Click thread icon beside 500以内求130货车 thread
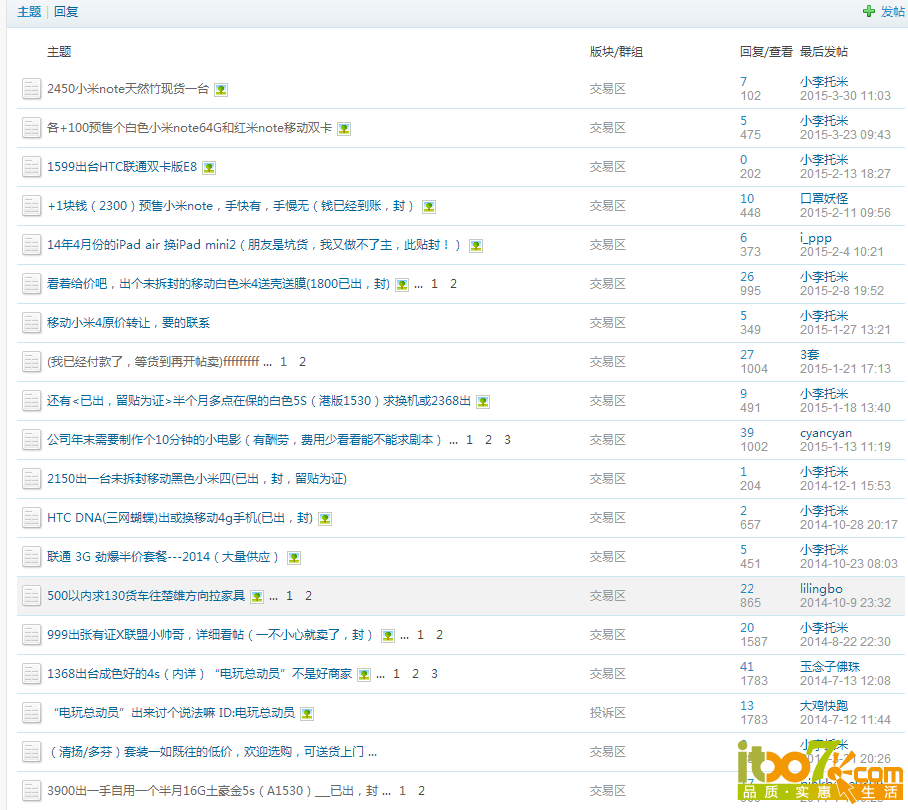 point(31,596)
